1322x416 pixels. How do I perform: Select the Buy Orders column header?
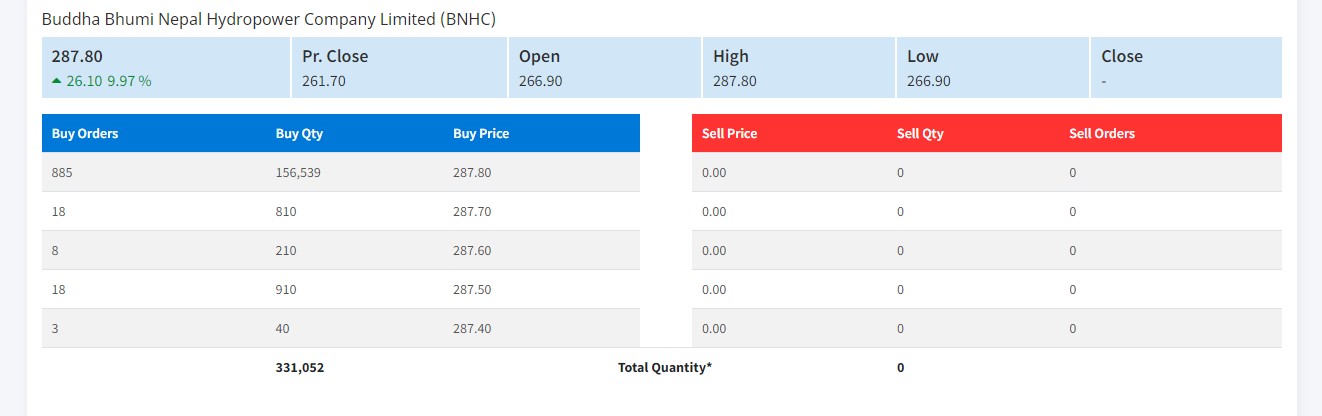coord(85,133)
